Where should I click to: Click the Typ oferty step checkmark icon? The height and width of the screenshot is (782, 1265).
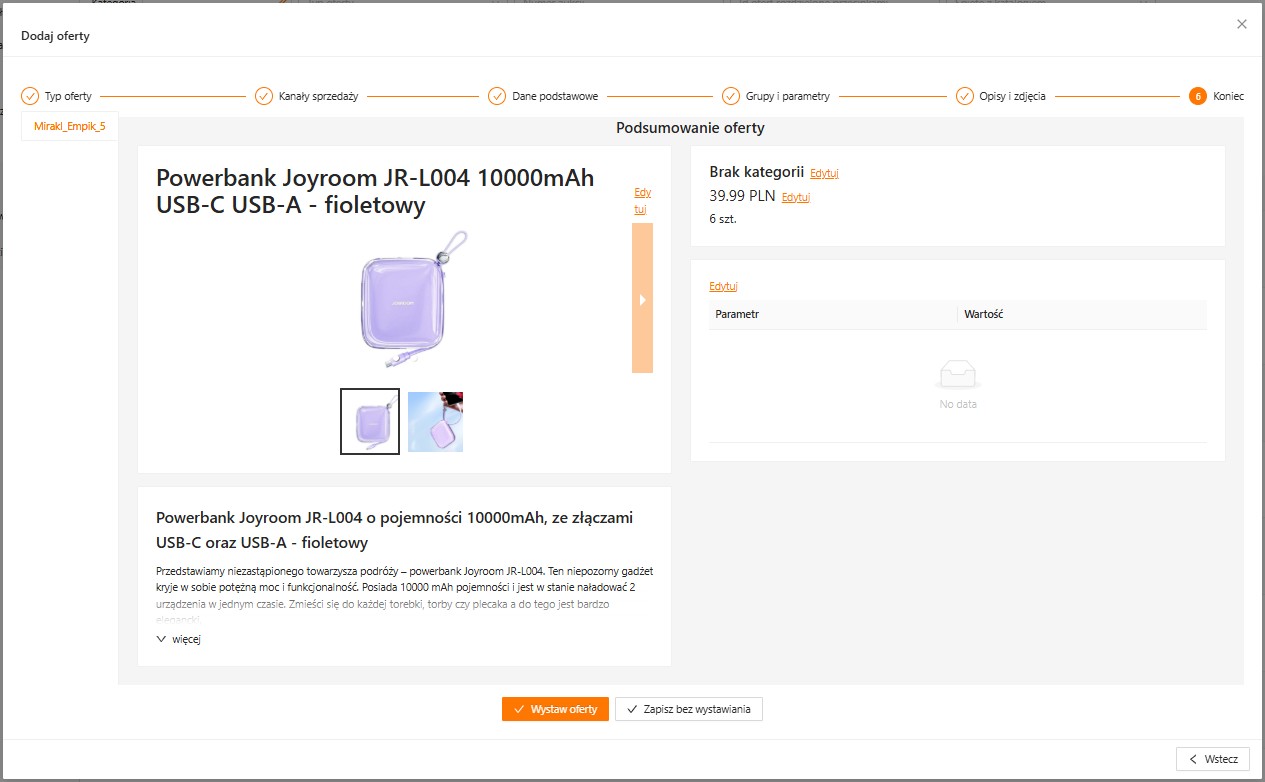click(30, 96)
